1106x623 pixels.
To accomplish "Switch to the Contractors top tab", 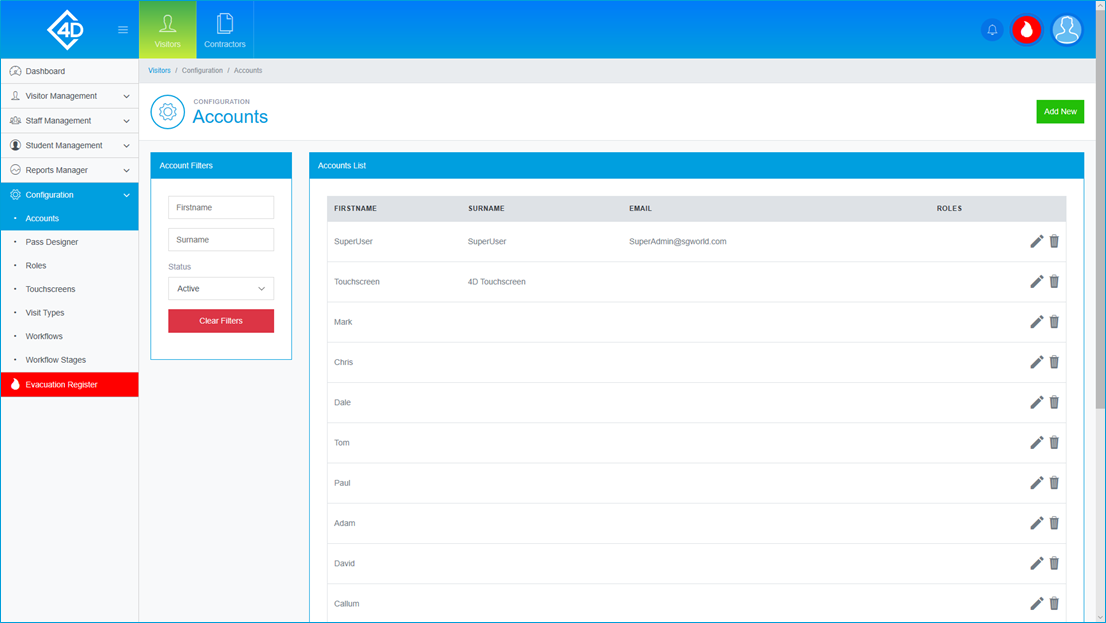I will (x=225, y=30).
